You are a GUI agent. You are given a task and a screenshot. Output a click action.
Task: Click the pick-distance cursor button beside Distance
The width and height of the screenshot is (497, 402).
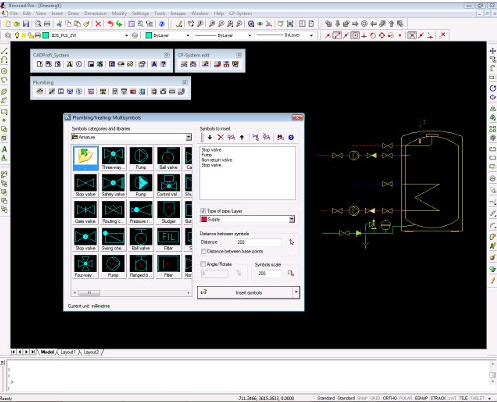click(x=291, y=242)
